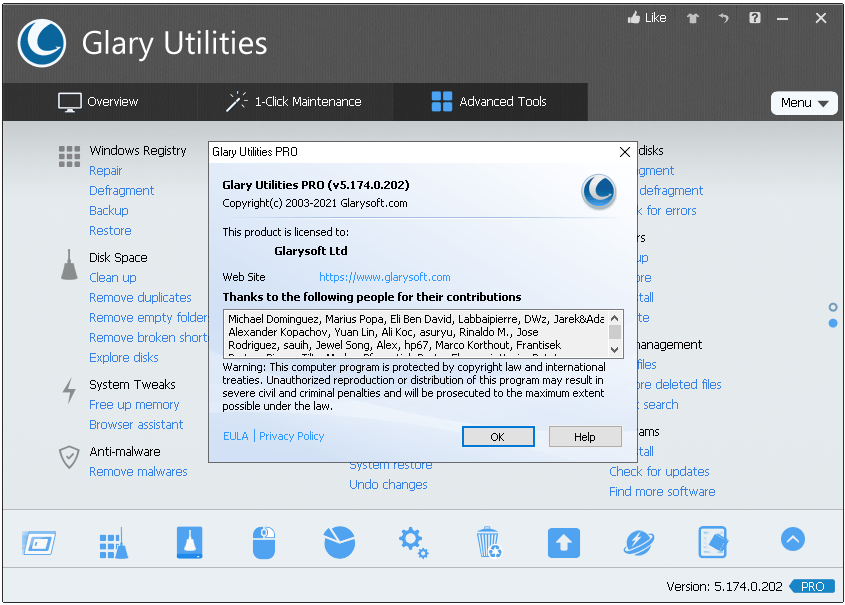This screenshot has height=605, width=845.
Task: Open the Browser Assistant planet icon
Action: pos(639,543)
